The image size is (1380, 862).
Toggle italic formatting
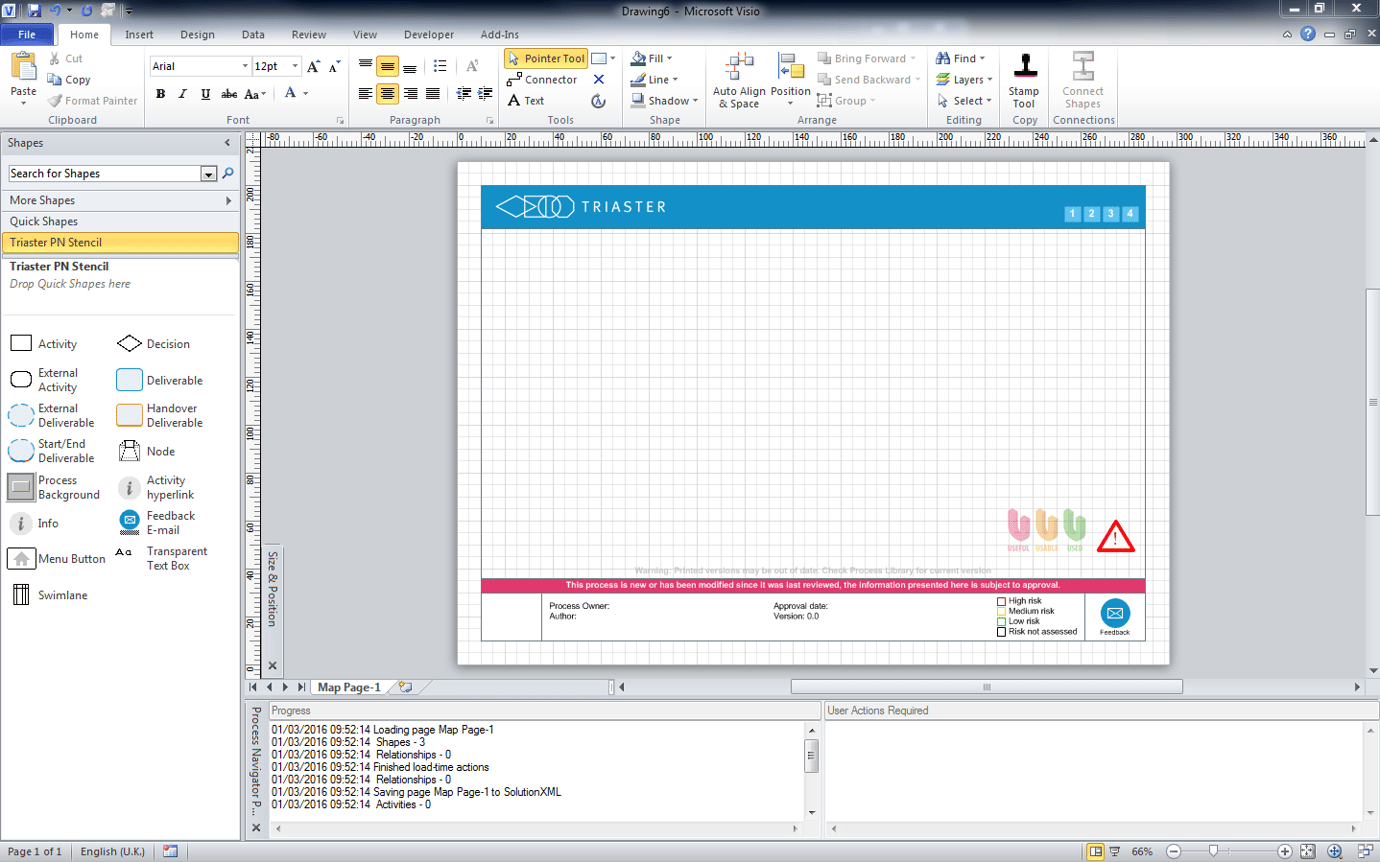182,93
